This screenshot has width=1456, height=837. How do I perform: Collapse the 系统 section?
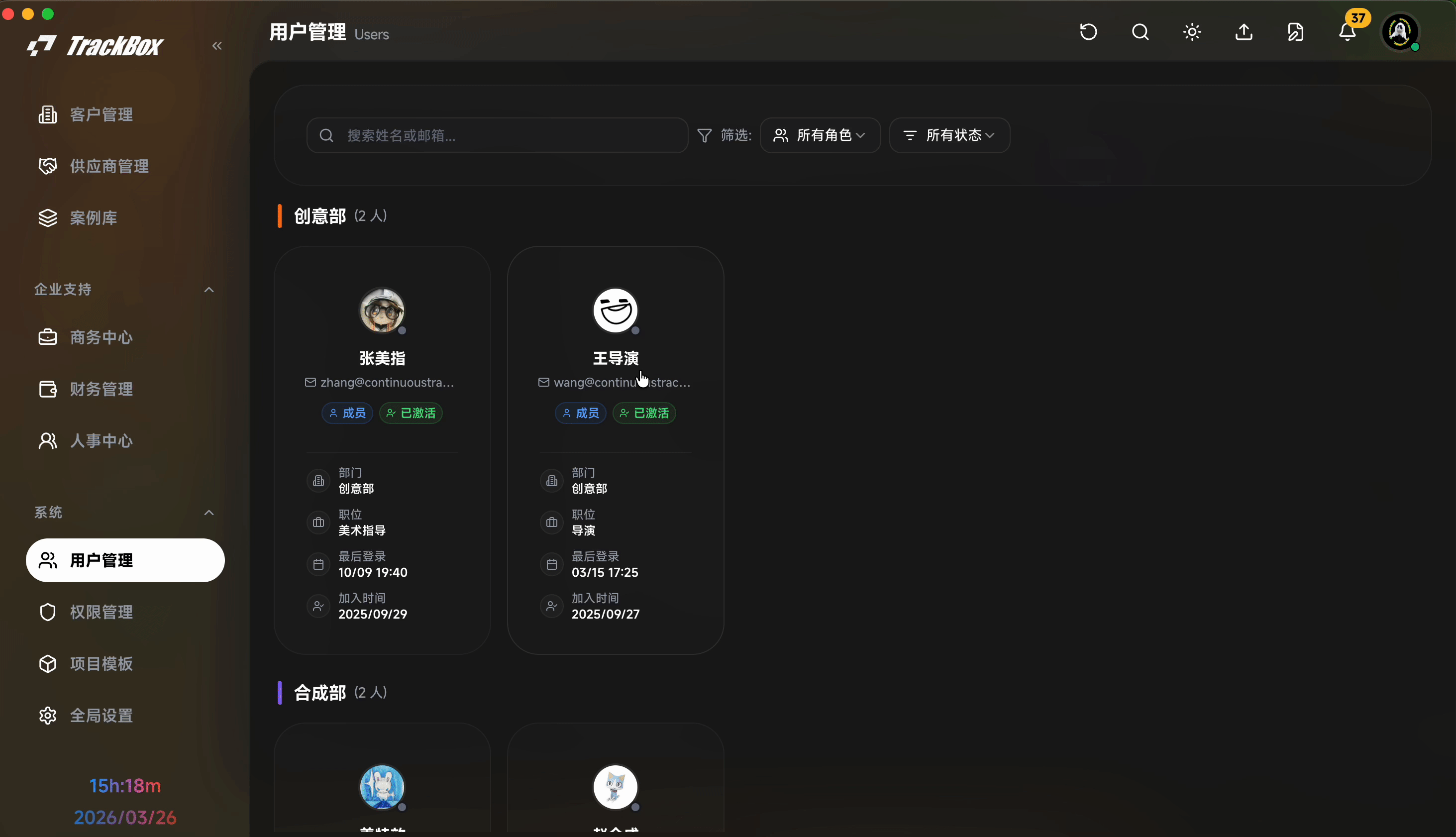208,513
